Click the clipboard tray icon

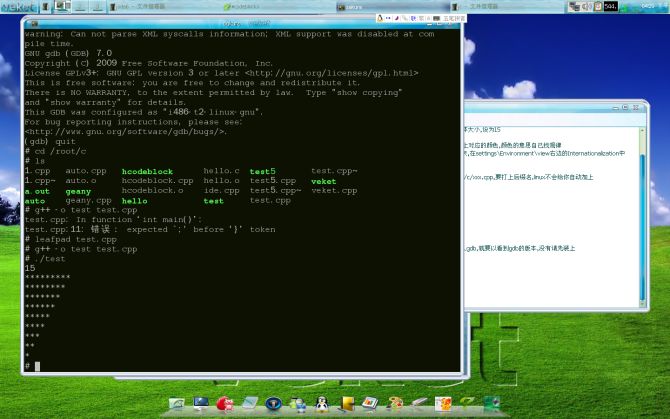(598, 6)
